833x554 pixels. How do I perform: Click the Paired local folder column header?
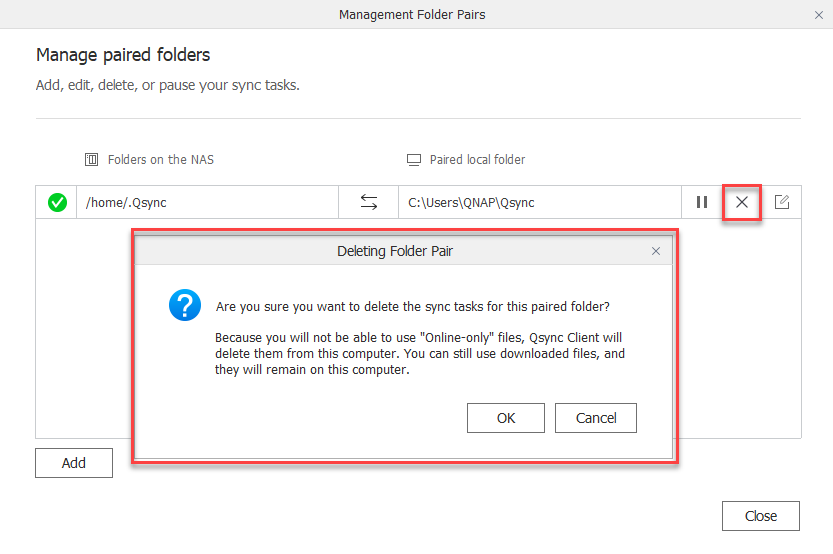(x=477, y=160)
